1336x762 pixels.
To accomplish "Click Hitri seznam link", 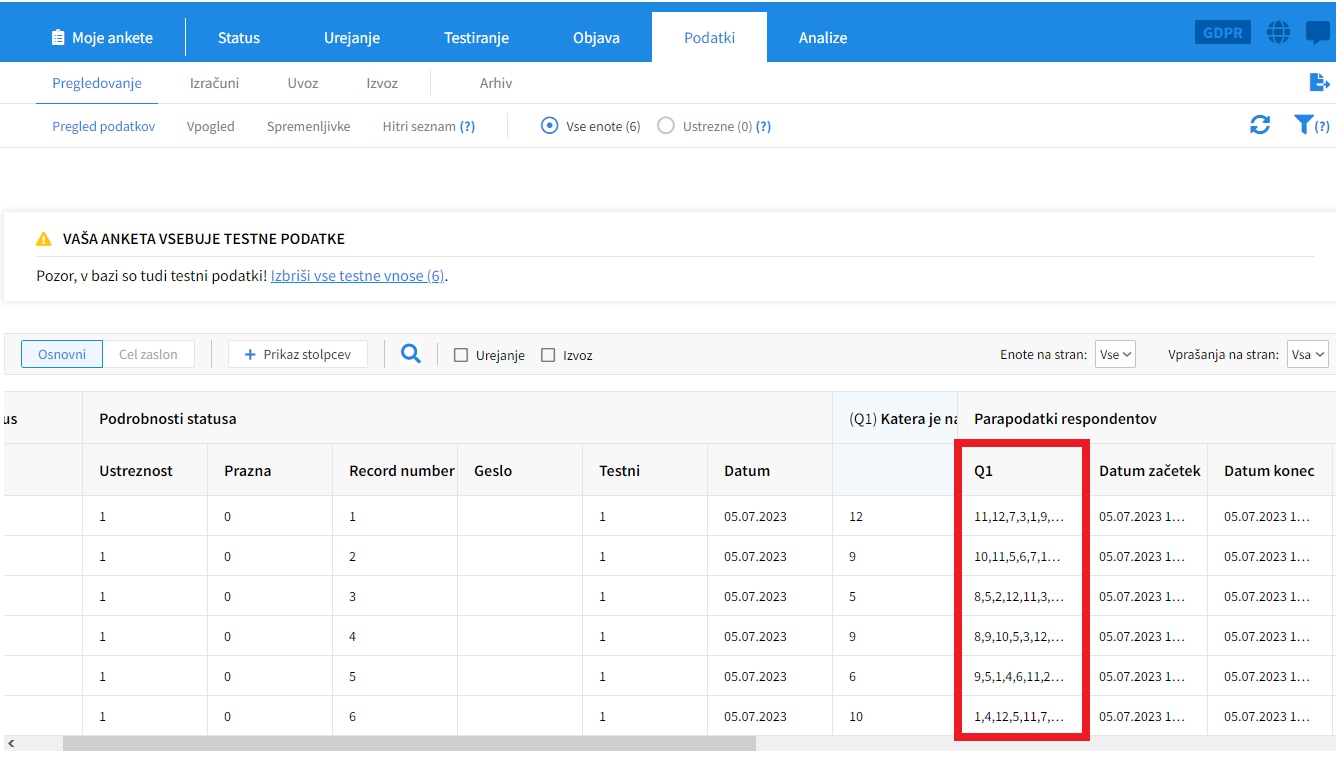I will [419, 127].
